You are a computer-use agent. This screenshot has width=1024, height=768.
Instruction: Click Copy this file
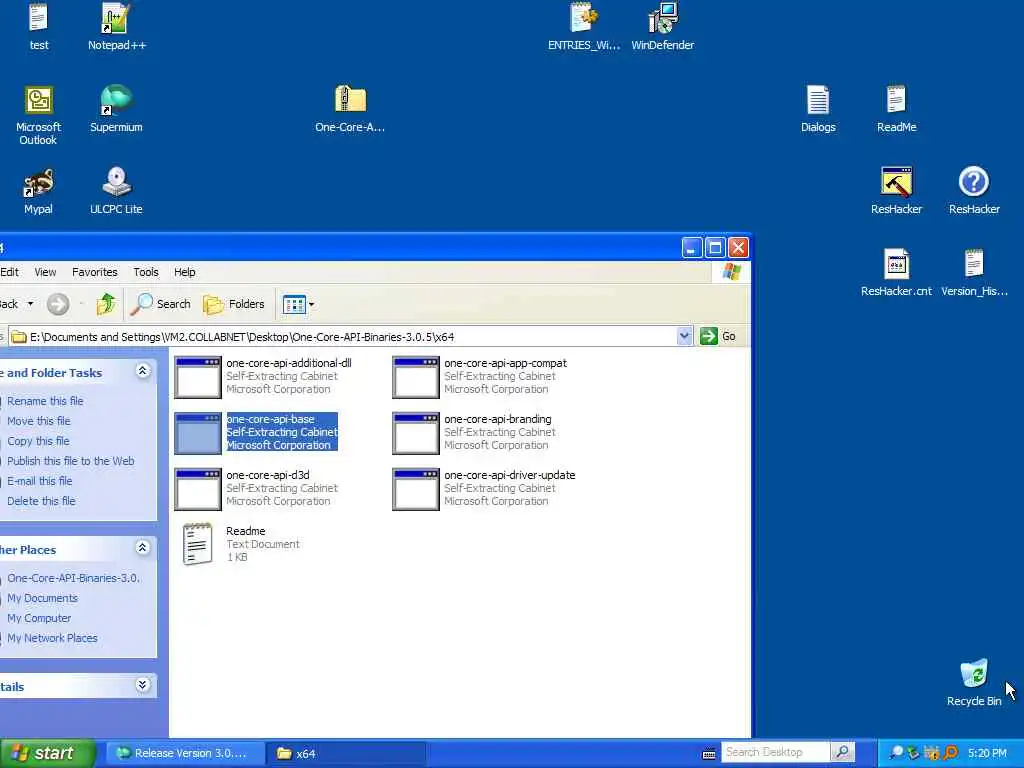38,441
